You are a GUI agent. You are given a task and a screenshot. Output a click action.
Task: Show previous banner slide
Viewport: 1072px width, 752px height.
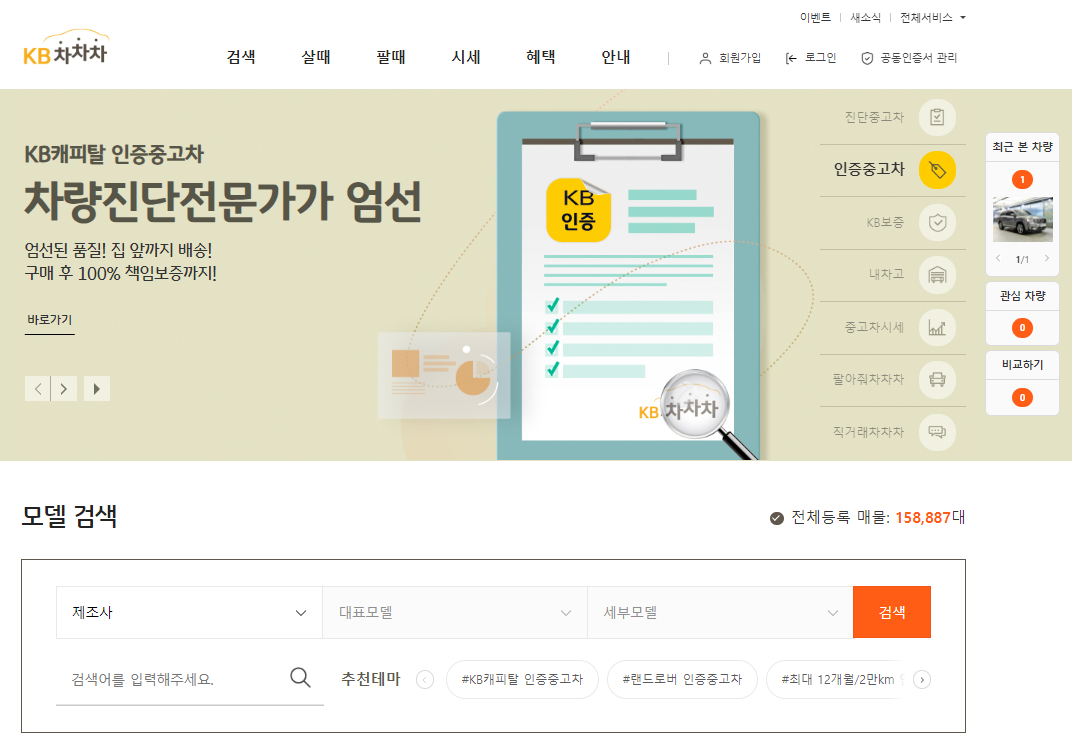click(x=38, y=389)
